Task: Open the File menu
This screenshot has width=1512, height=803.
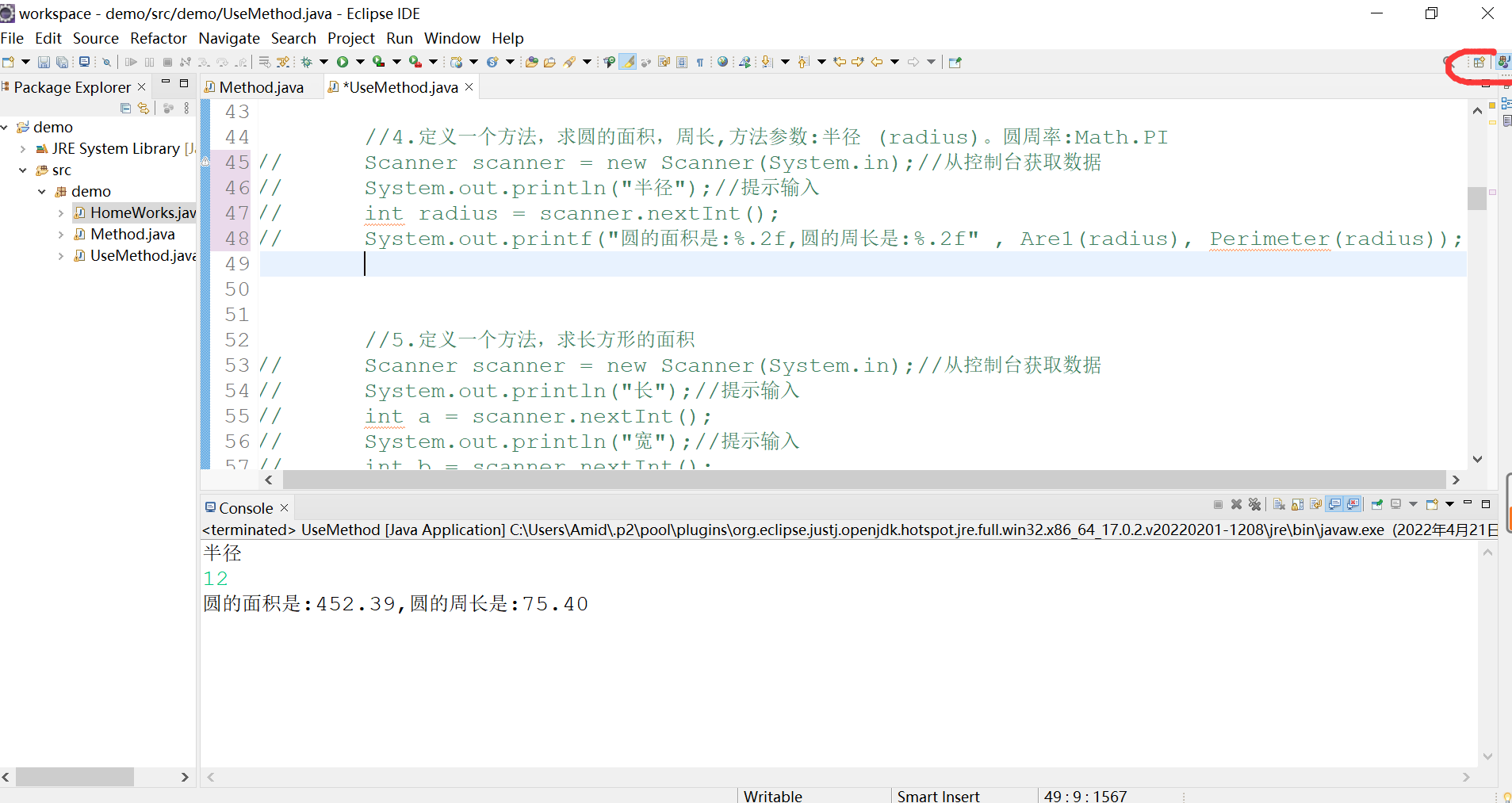Action: tap(12, 38)
